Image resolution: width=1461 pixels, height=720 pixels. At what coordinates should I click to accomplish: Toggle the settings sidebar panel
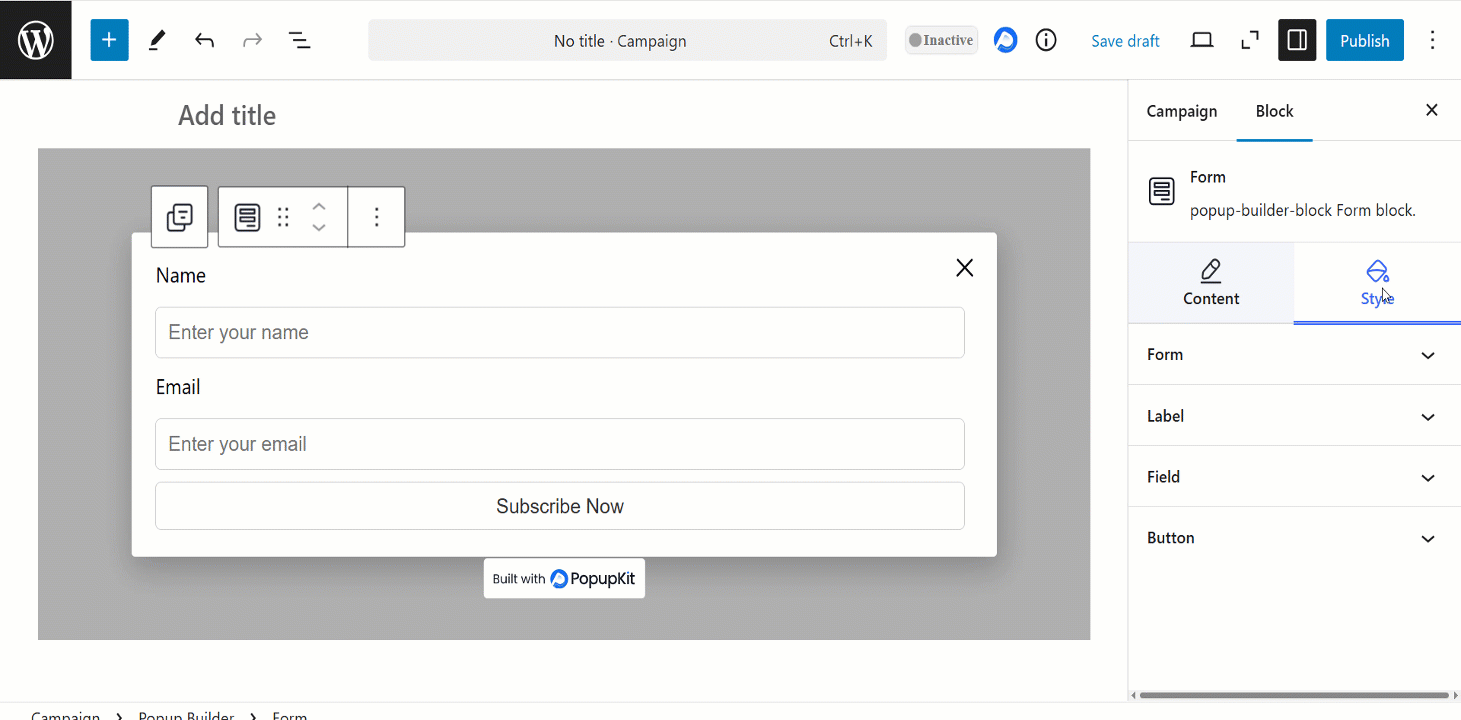(x=1297, y=40)
